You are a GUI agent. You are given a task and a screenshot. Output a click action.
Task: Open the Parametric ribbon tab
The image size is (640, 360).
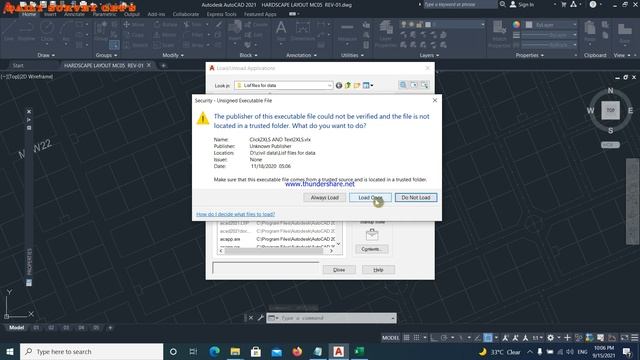(104, 14)
